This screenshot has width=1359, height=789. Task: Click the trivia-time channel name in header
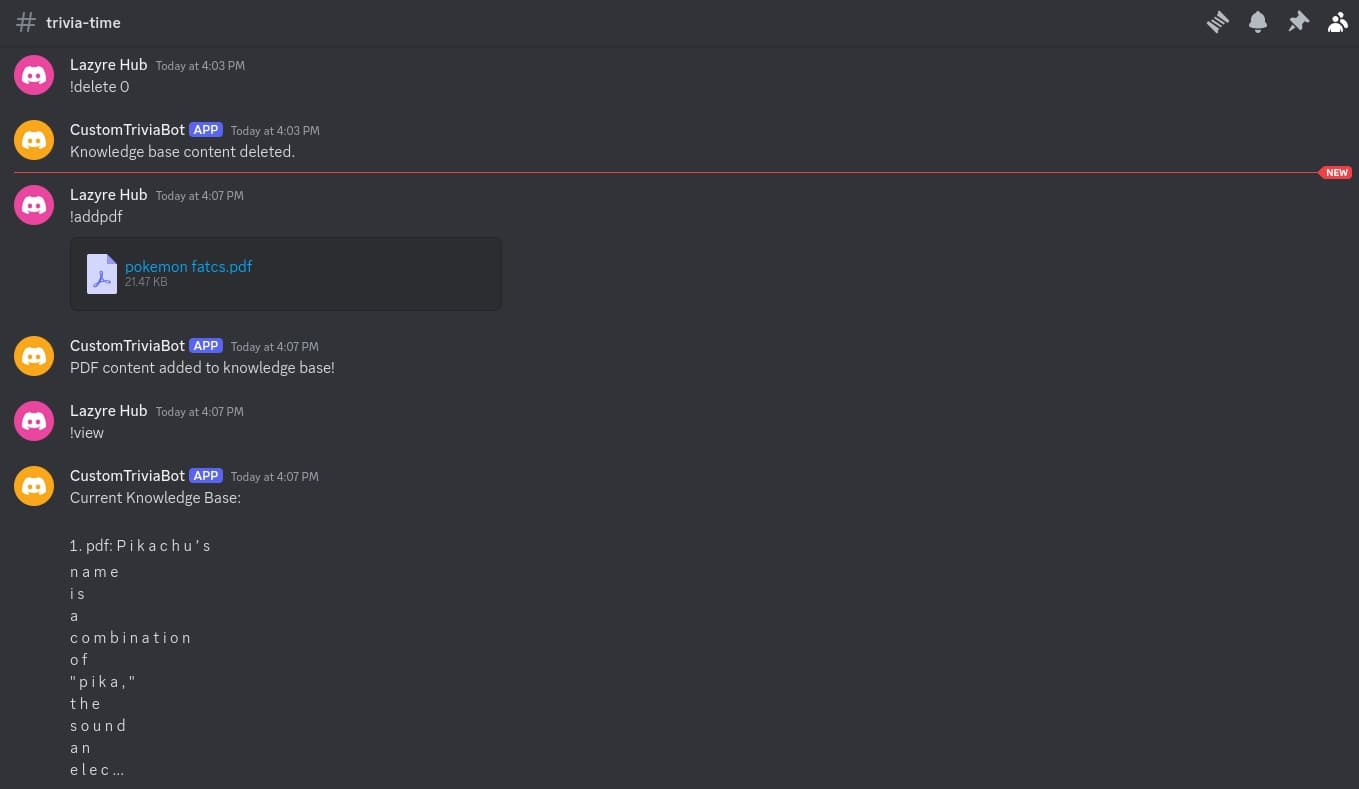[83, 22]
